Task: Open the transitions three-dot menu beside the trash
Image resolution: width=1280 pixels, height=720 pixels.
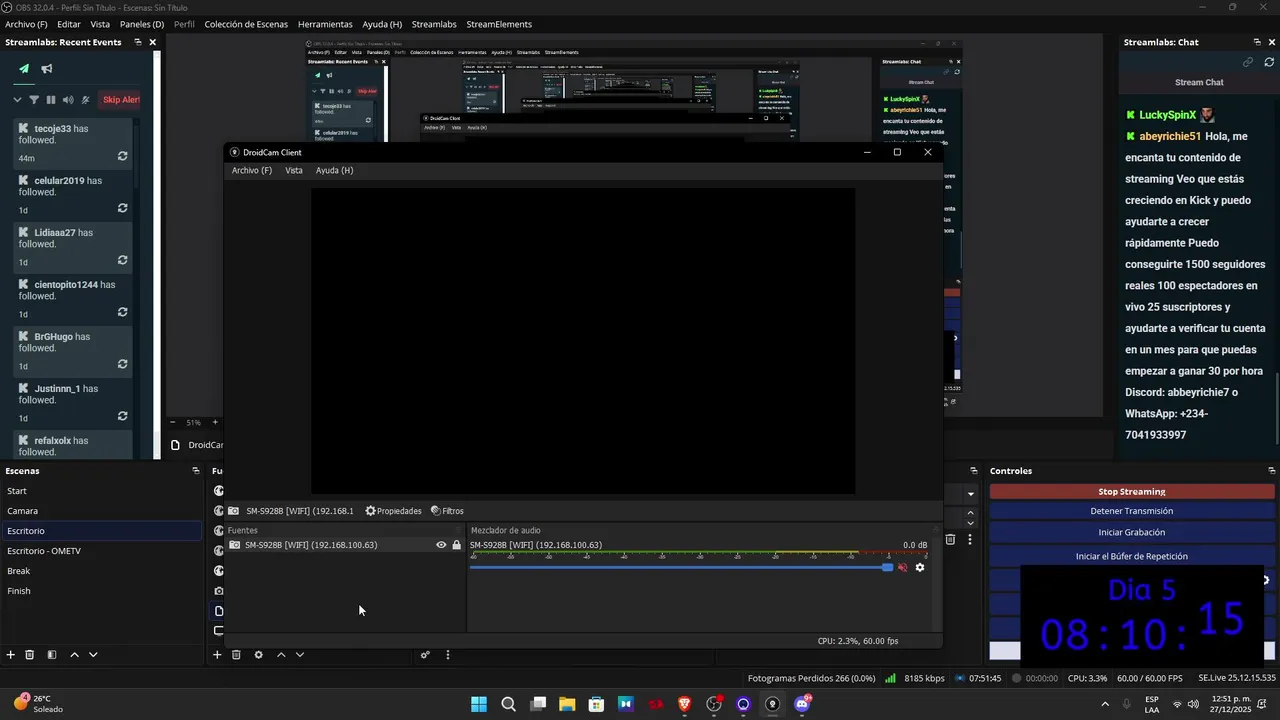Action: click(969, 540)
